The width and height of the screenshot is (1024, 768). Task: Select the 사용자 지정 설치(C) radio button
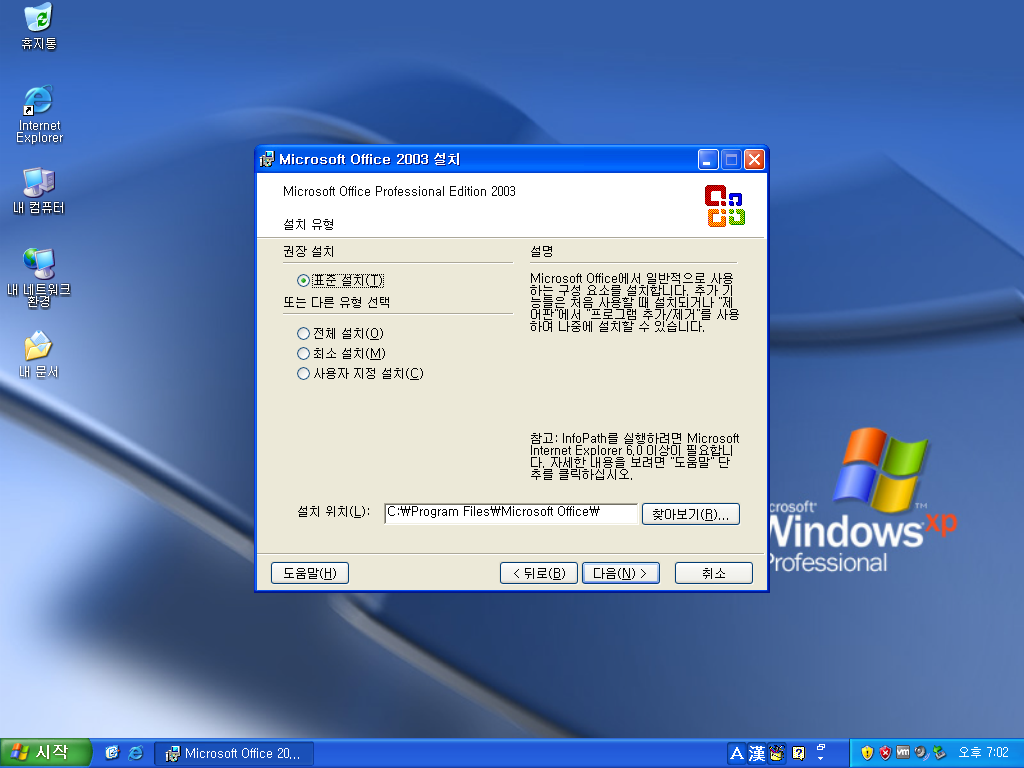[360, 374]
